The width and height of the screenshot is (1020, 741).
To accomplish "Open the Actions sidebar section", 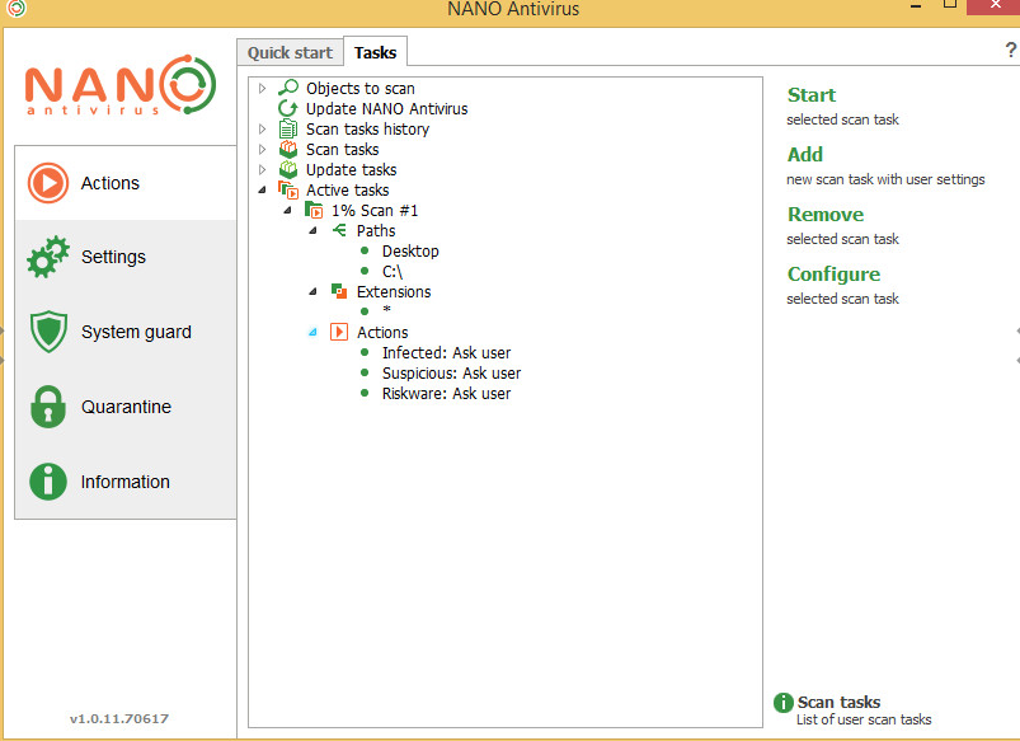I will pyautogui.click(x=126, y=183).
